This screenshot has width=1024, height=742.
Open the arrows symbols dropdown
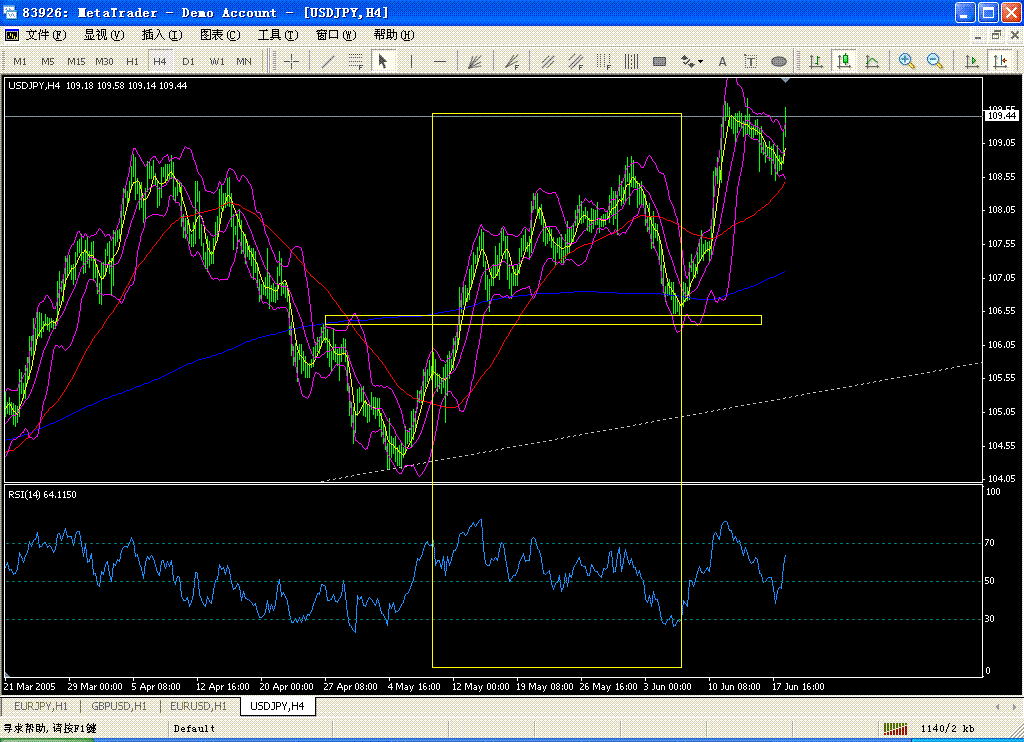pyautogui.click(x=690, y=61)
